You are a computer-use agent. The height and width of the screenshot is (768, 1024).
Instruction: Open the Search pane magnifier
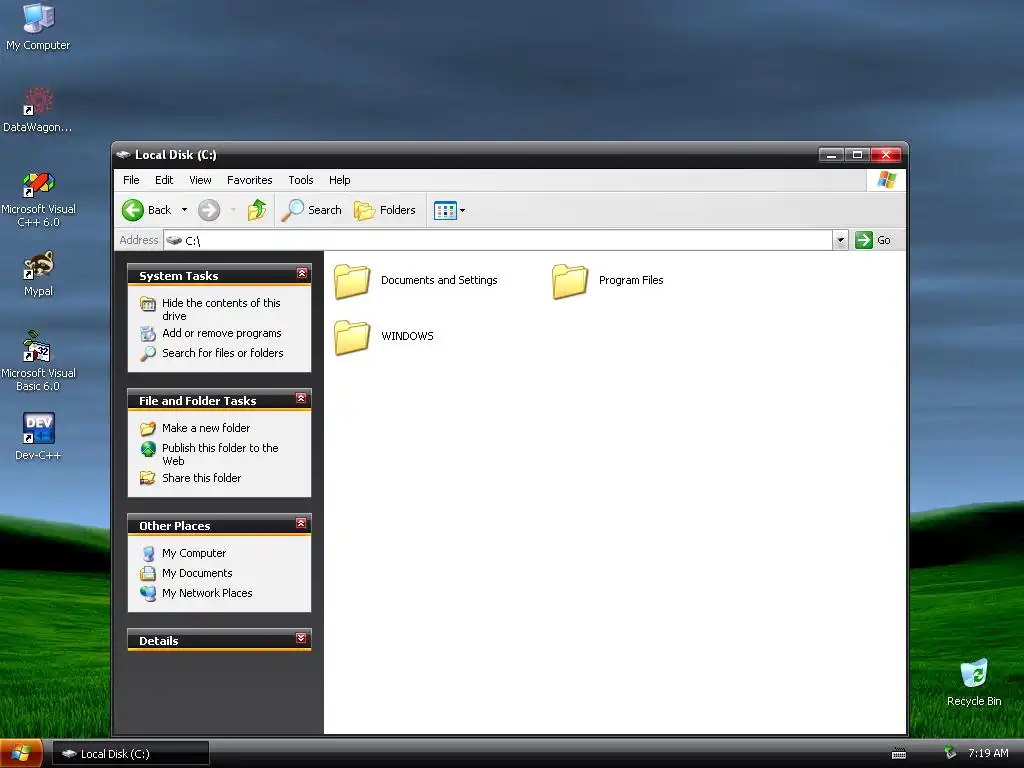coord(293,210)
